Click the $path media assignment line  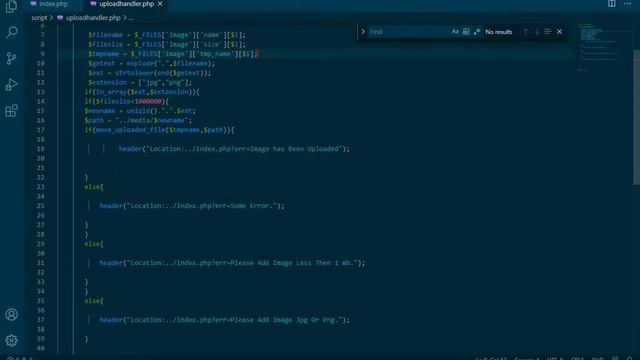[138, 120]
